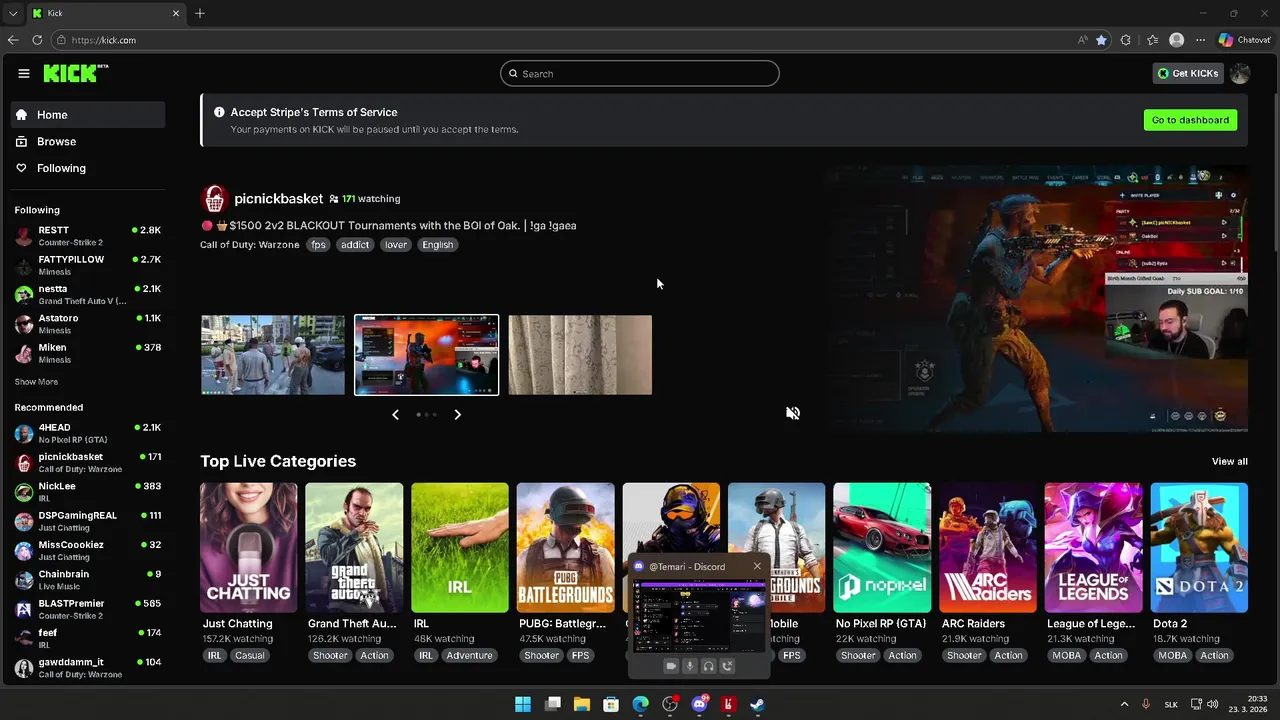The width and height of the screenshot is (1280, 720).
Task: Open OBS Studio from taskbar
Action: pos(670,704)
